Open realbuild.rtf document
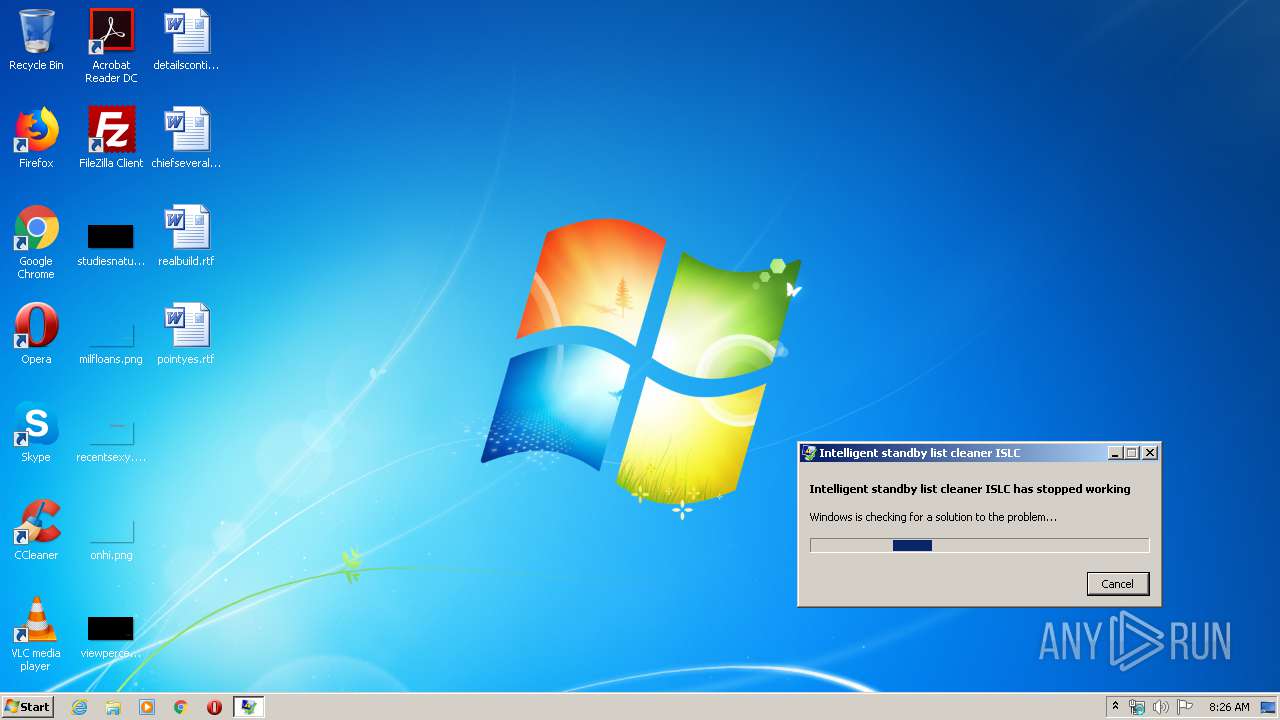This screenshot has width=1280, height=720. click(x=186, y=236)
